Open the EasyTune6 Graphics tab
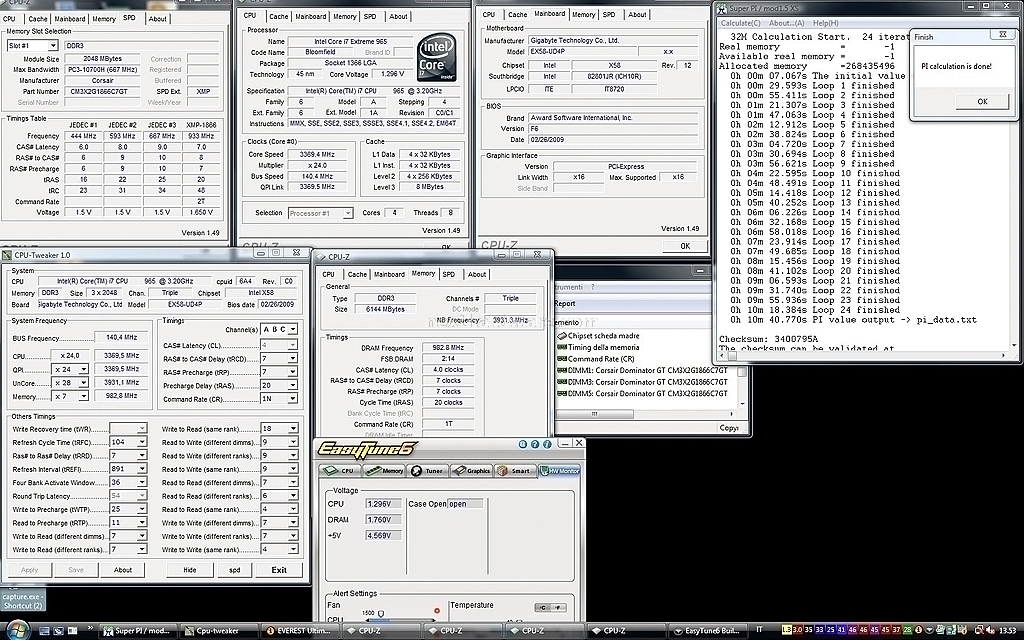Viewport: 1024px width, 640px height. [472, 470]
